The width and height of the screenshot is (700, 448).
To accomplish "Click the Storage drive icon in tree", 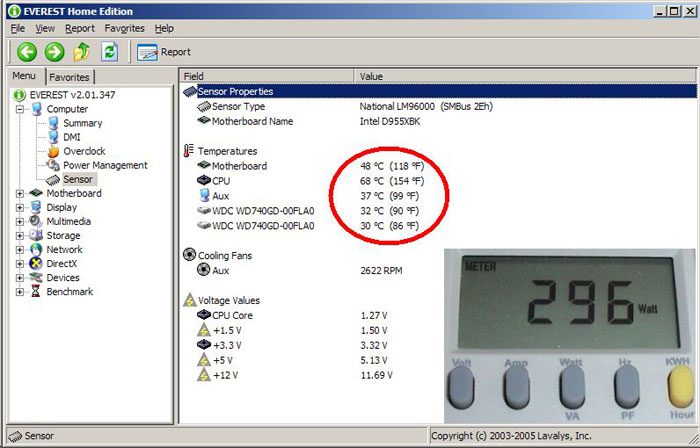I will click(x=36, y=236).
